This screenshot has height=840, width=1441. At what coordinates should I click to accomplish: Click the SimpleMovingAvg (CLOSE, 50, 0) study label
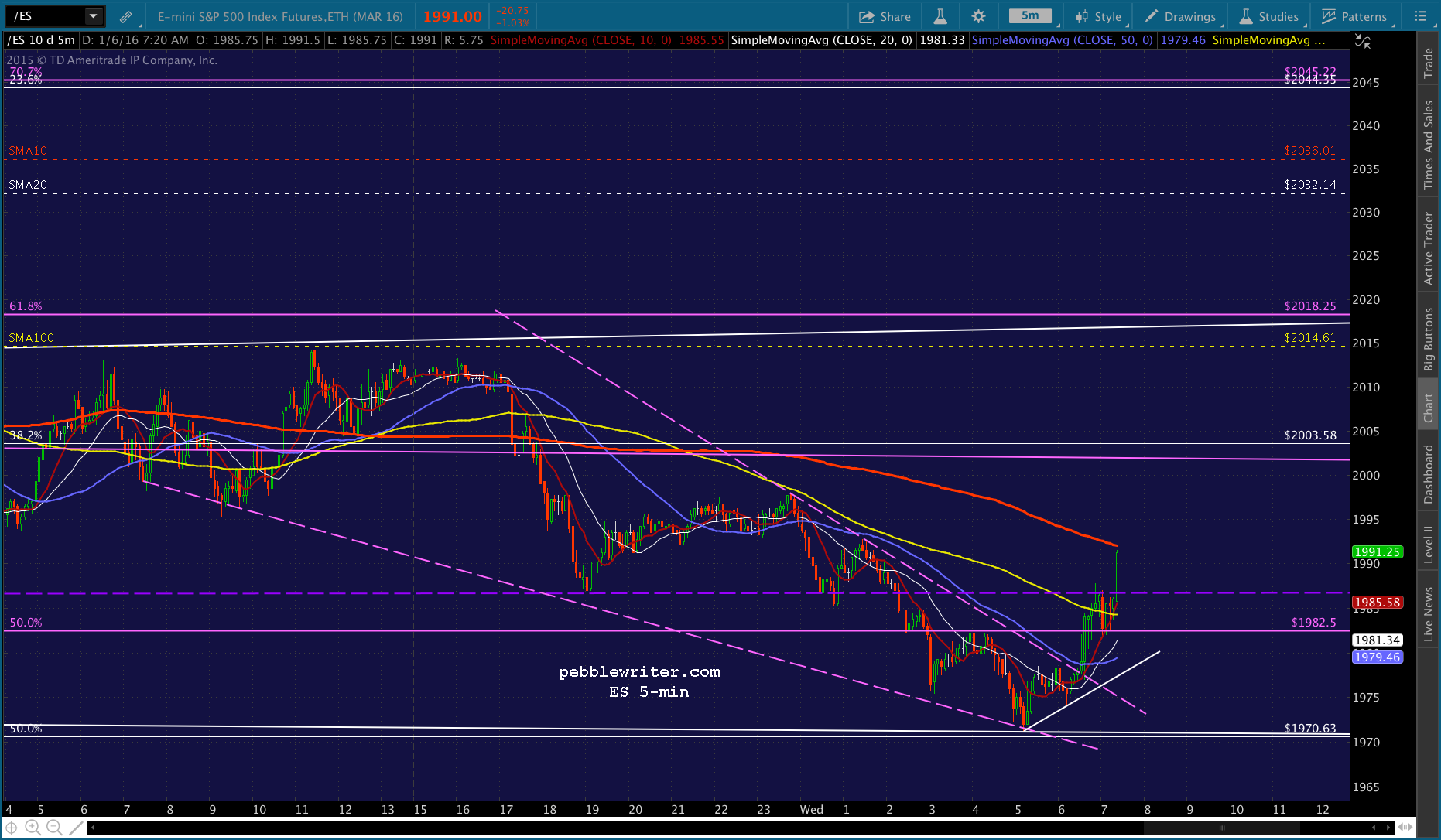pos(1062,40)
